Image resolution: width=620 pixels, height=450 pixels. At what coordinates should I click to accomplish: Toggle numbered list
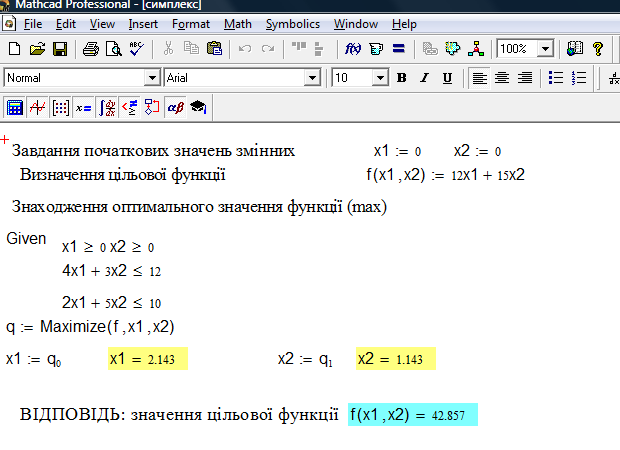(579, 78)
